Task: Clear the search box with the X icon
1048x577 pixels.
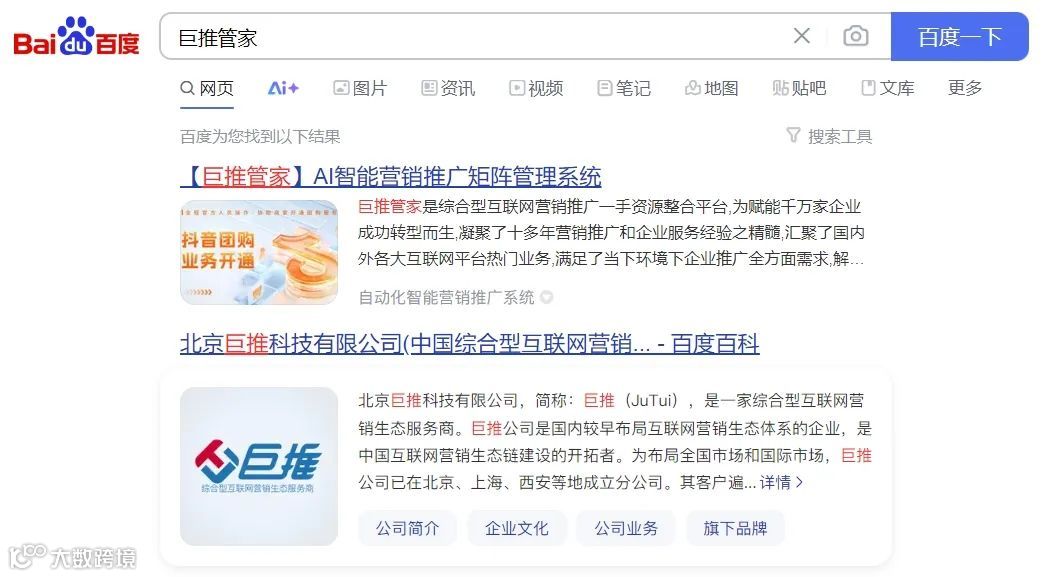Action: [801, 36]
